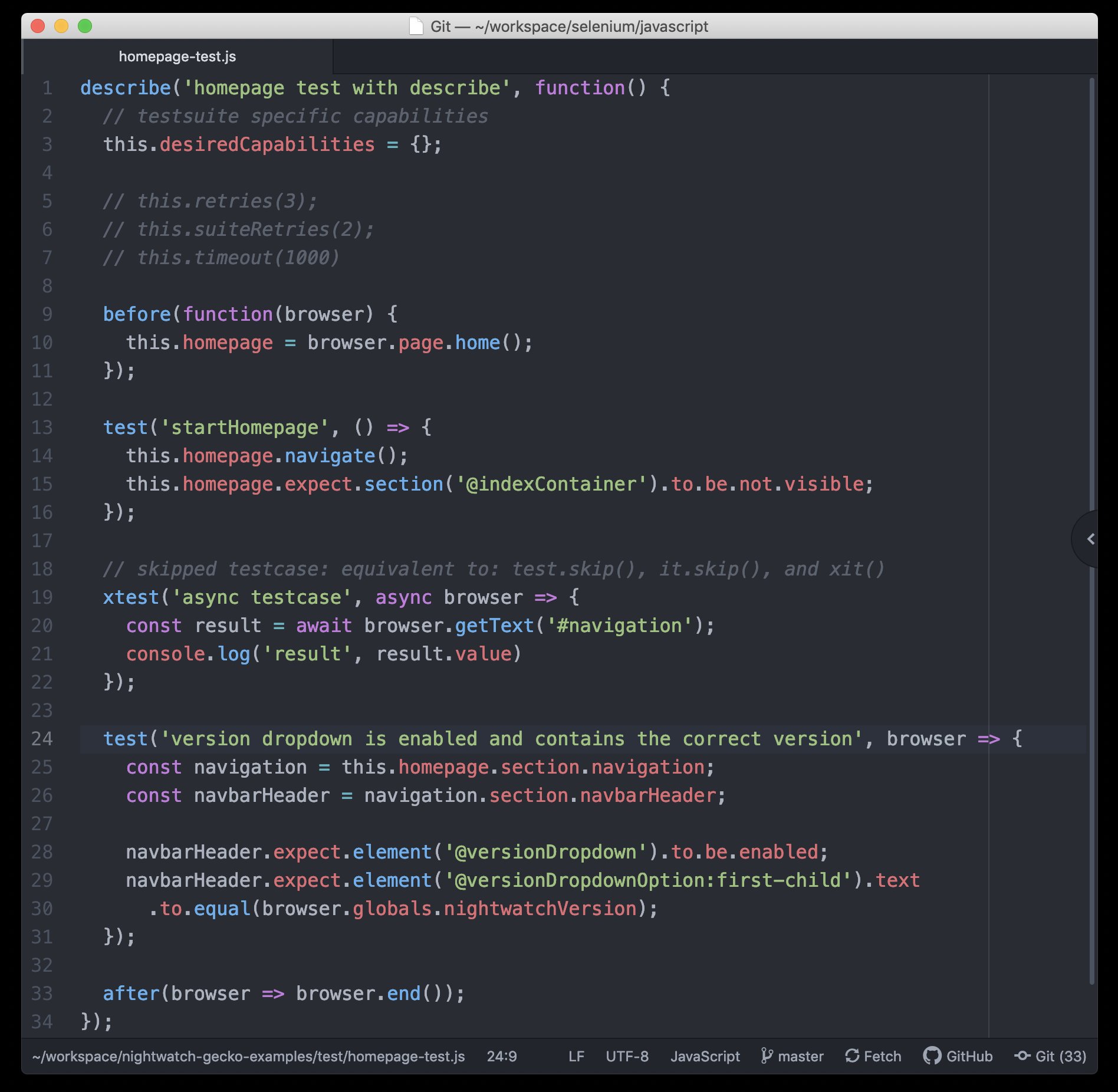This screenshot has width=1118, height=1092.
Task: Click 'desiredCapabilities' on line 3
Action: [267, 144]
